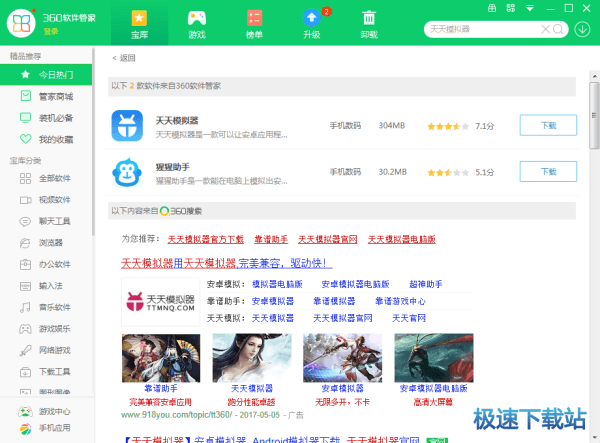600x443 pixels.
Task: Select 聊天工具 category
Action: [46, 221]
